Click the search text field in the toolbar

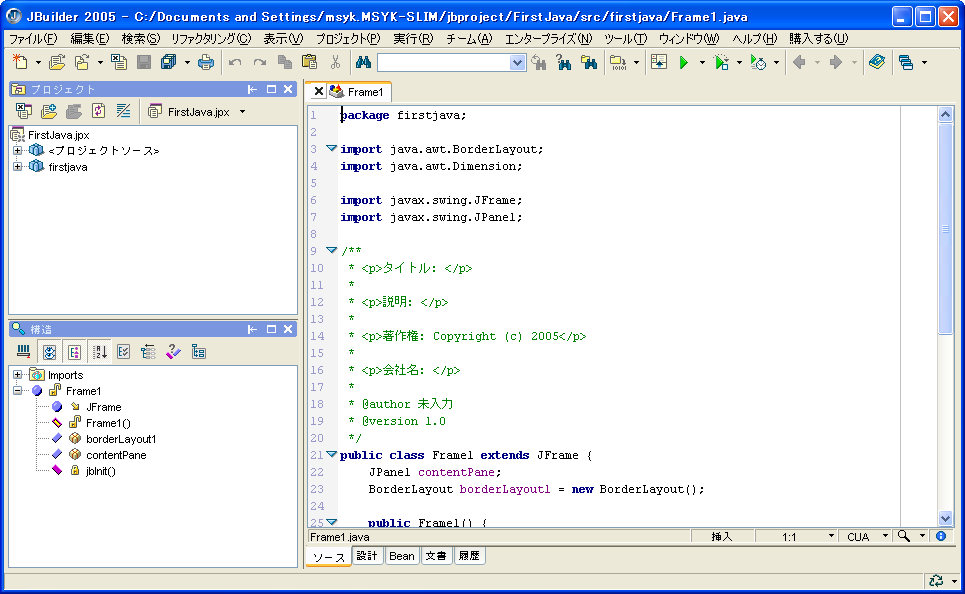click(443, 63)
